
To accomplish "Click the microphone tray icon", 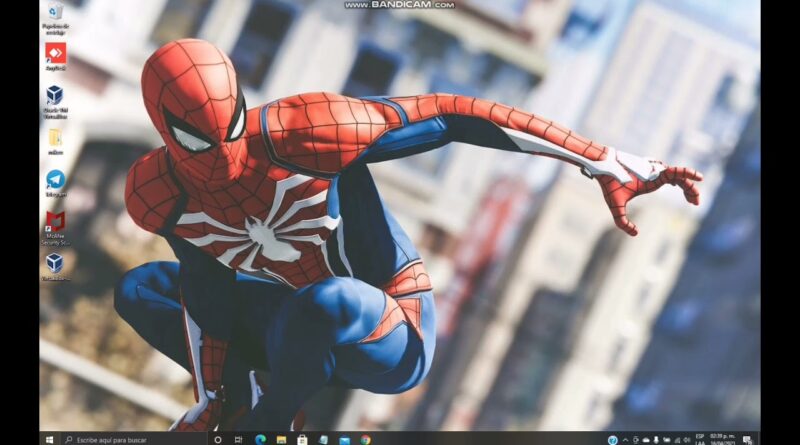I will [x=656, y=440].
